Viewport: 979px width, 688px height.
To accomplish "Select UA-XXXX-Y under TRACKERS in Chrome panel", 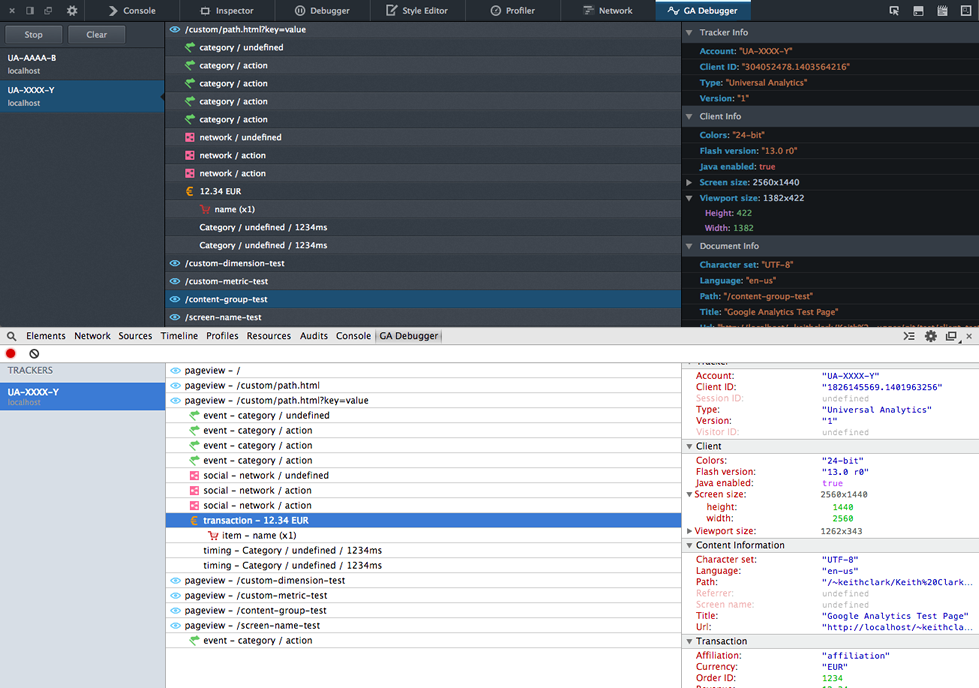I will pyautogui.click(x=82, y=396).
